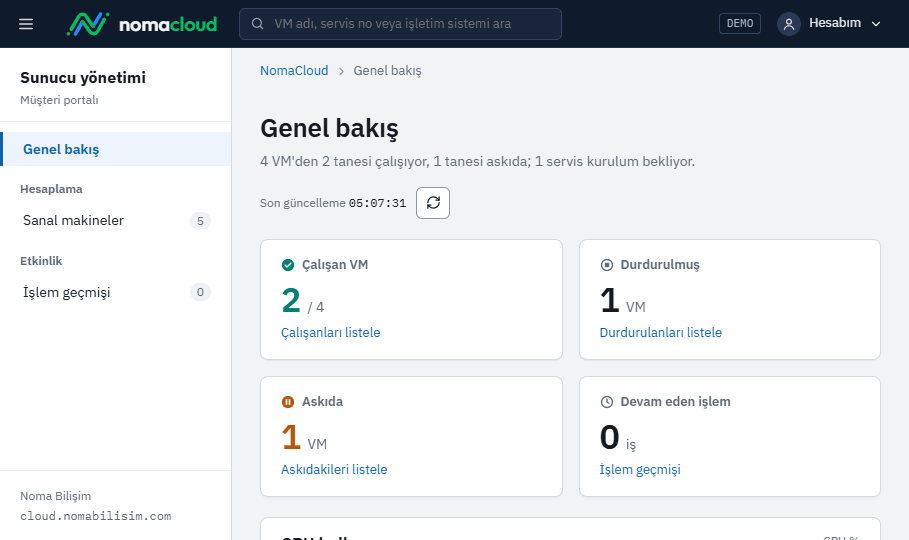
Task: Click the Noma Bilişim footer label
Action: [x=56, y=496]
